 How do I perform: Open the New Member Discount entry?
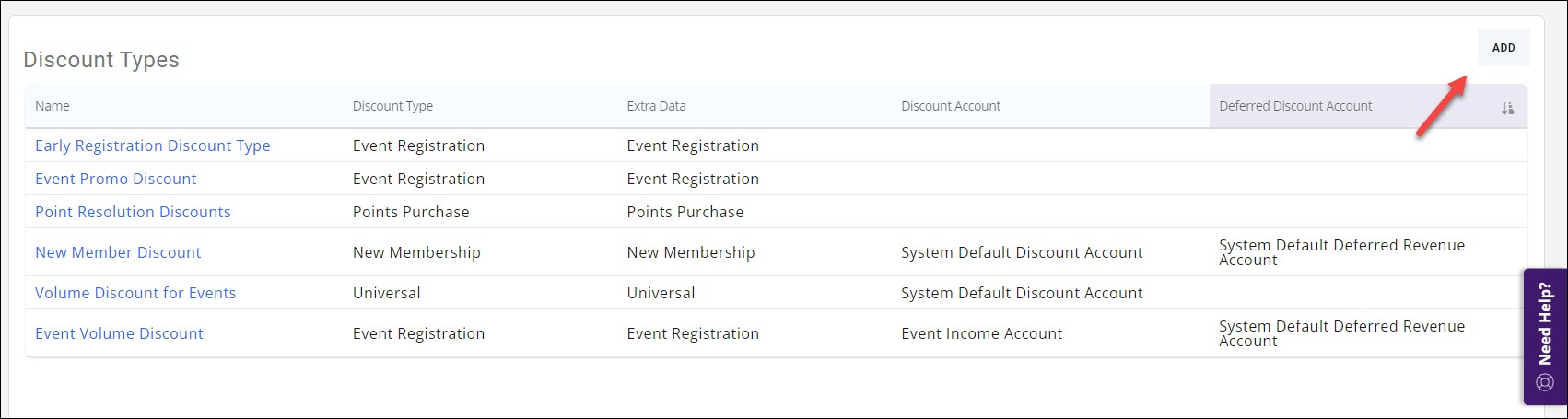click(x=118, y=252)
